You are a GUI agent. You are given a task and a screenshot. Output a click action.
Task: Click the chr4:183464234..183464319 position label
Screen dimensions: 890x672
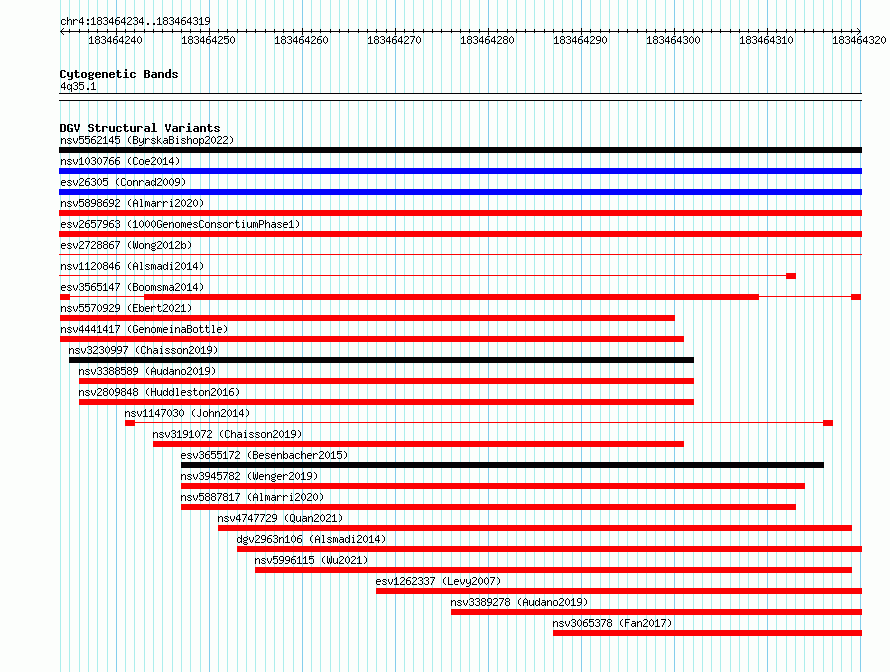pyautogui.click(x=135, y=21)
